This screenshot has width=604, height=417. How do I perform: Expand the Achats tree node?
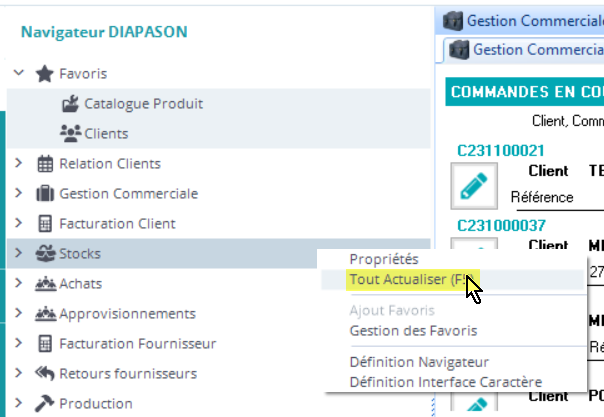click(x=18, y=283)
